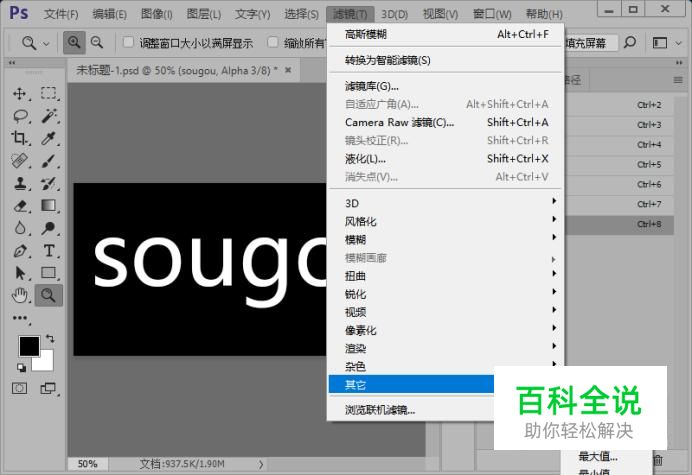Open the channels panel menu icon

(x=678, y=80)
